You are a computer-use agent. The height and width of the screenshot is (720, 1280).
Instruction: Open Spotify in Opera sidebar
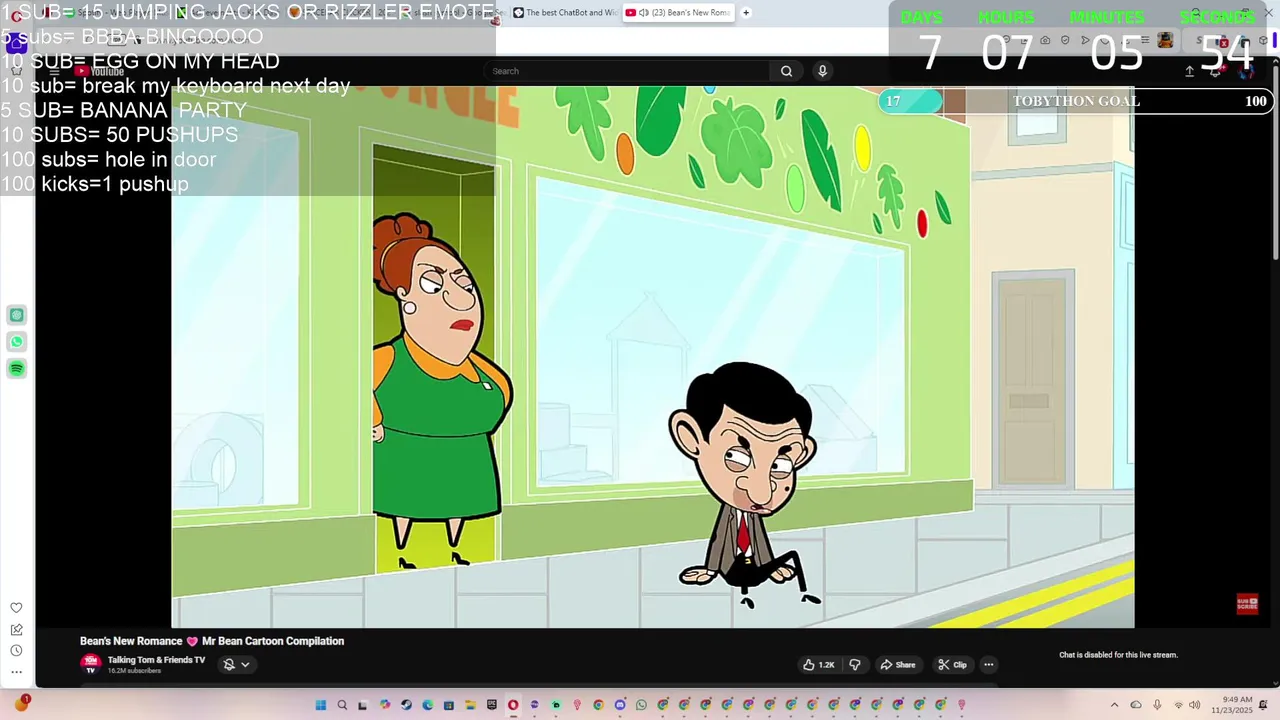pyautogui.click(x=17, y=369)
